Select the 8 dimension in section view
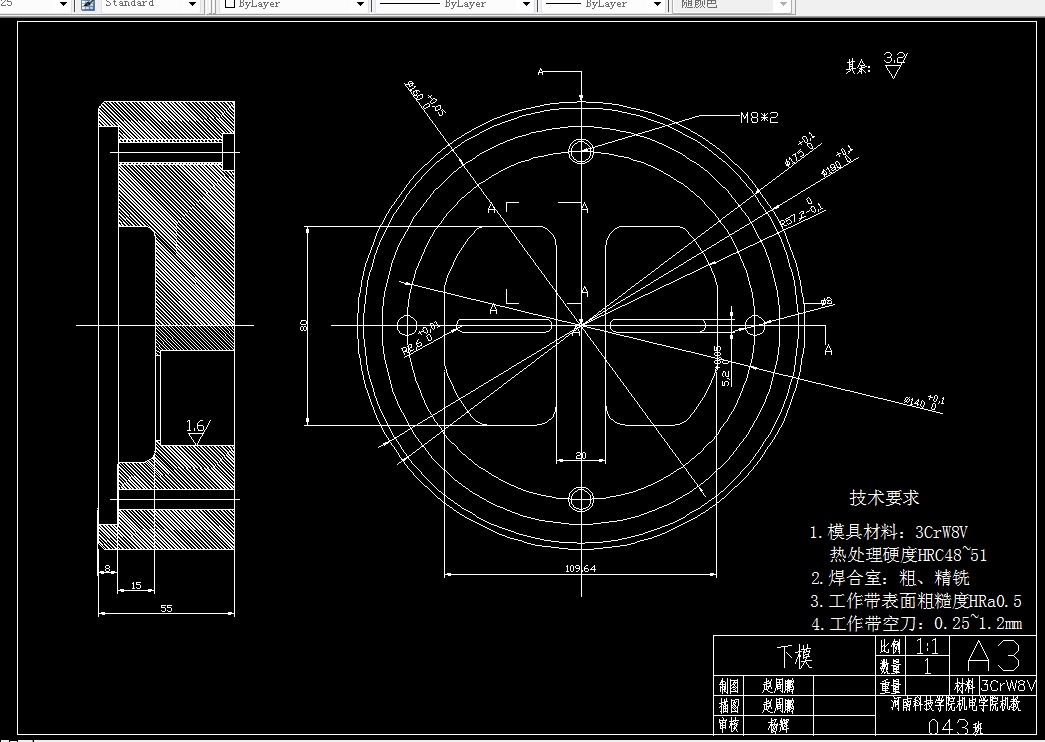The height and width of the screenshot is (742, 1045). pos(107,569)
